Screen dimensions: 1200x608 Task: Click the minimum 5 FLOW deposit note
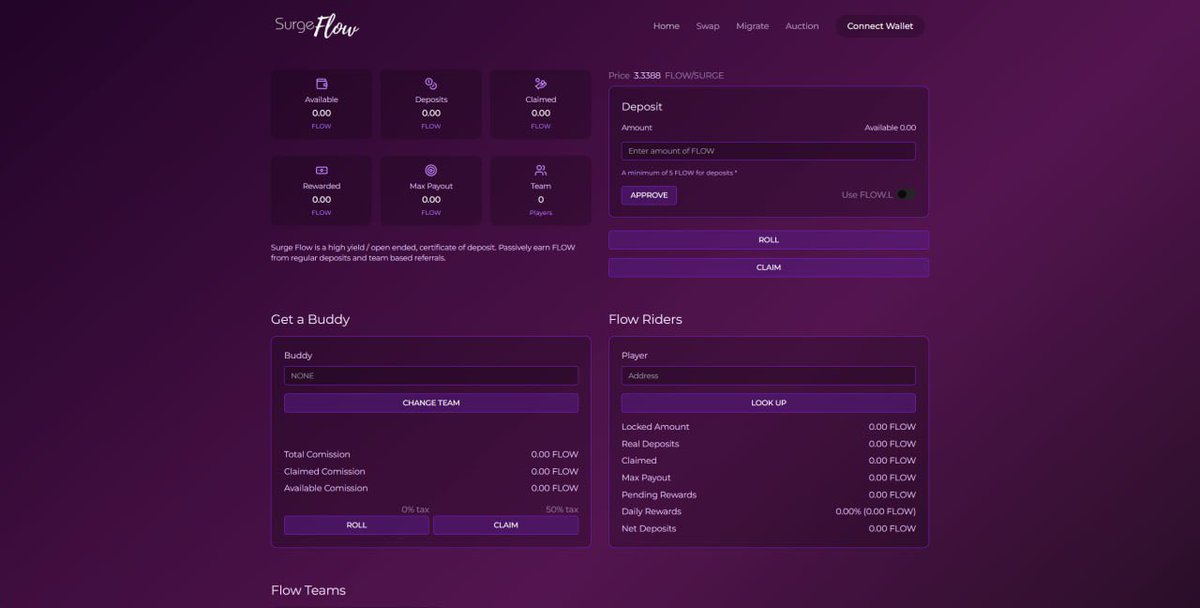point(679,173)
